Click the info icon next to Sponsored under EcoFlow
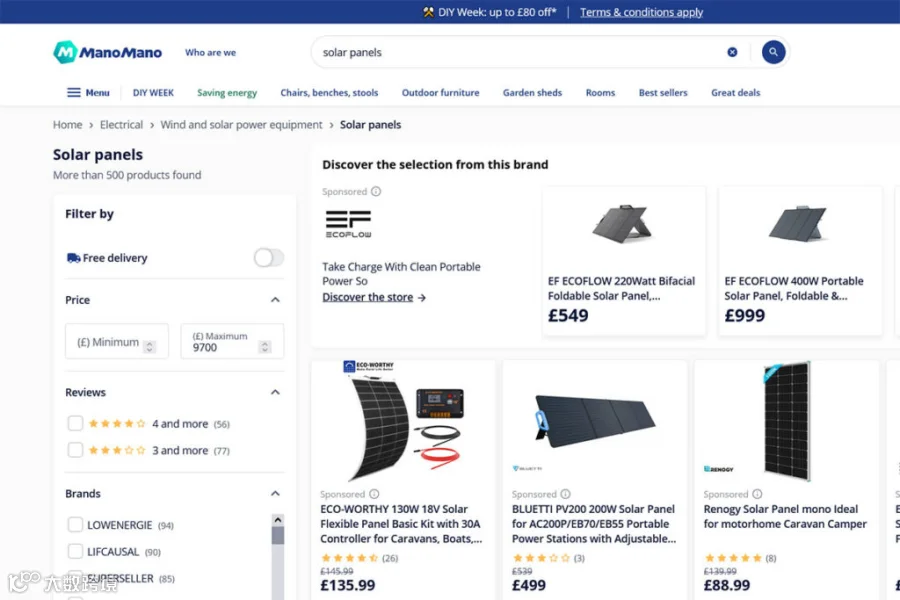The width and height of the screenshot is (900, 600). pyautogui.click(x=376, y=191)
